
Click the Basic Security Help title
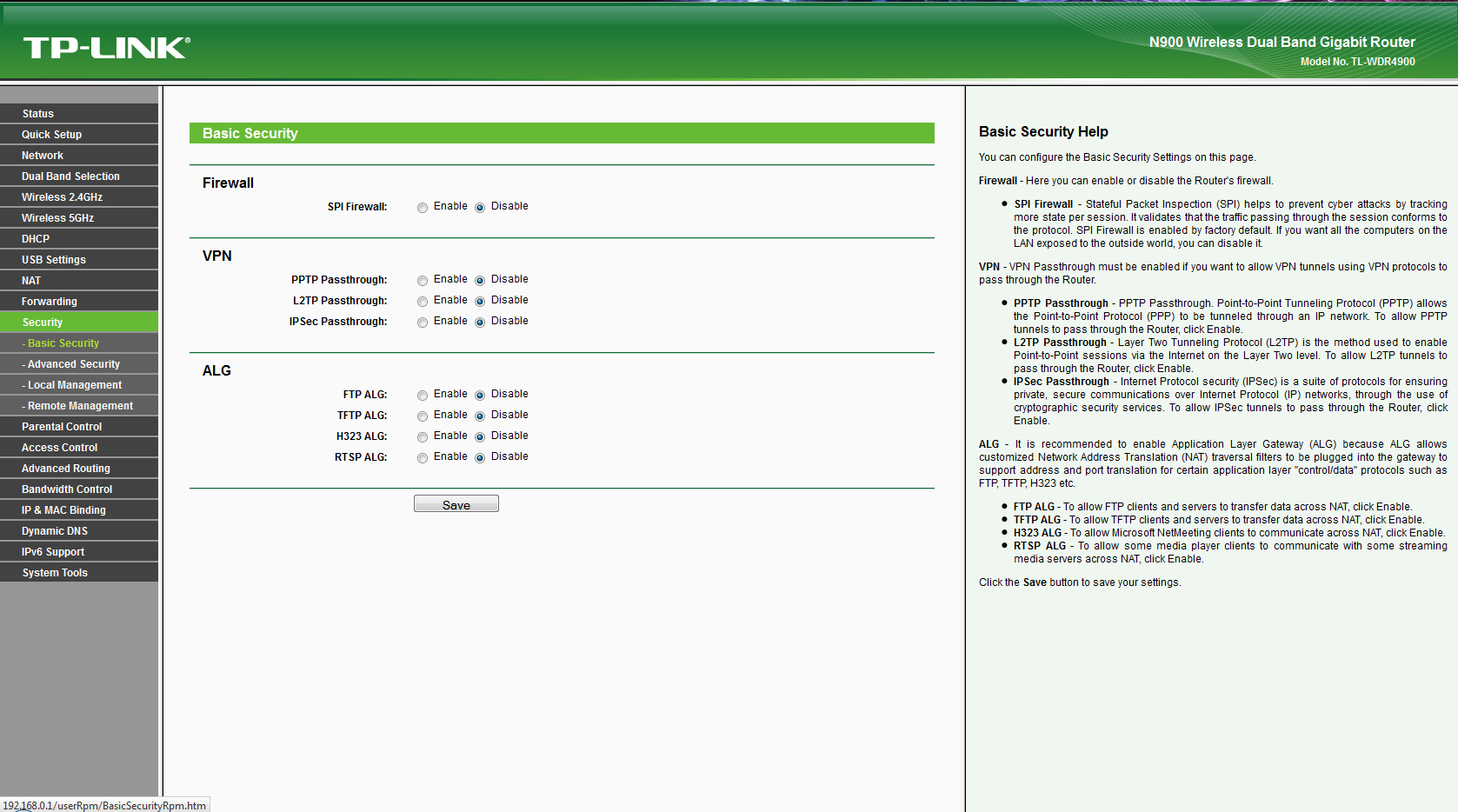click(x=1043, y=132)
